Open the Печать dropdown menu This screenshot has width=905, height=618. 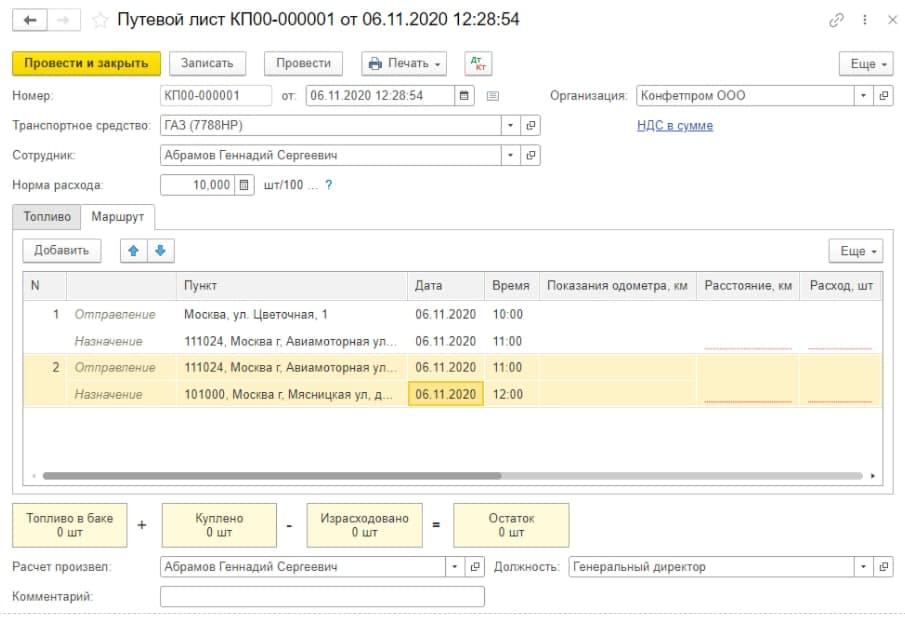point(404,63)
